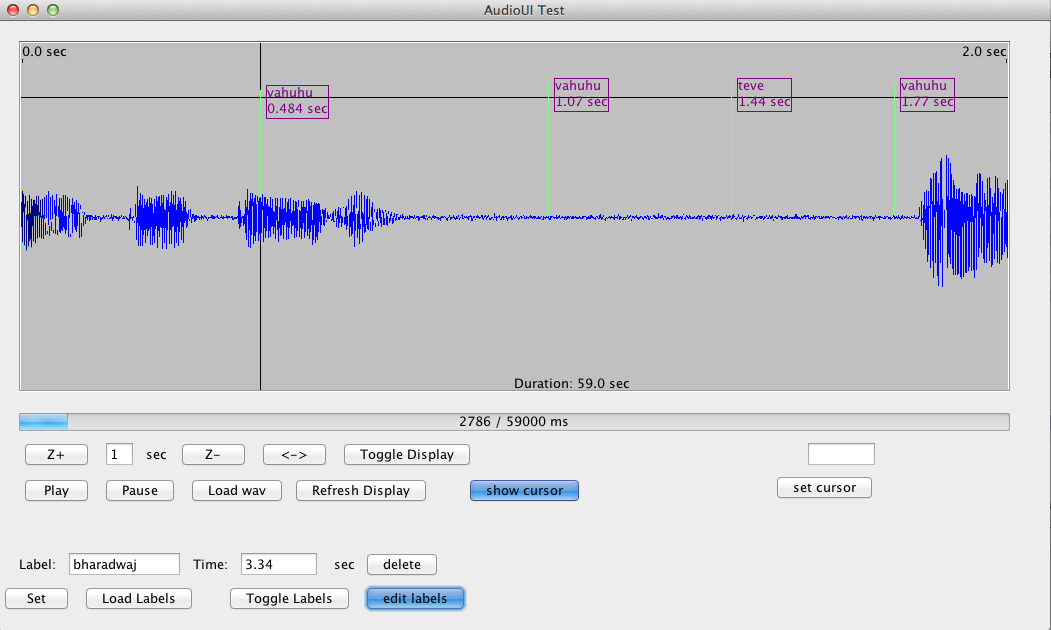Select the teve marker at 1.44 sec
This screenshot has width=1051, height=630.
[764, 94]
